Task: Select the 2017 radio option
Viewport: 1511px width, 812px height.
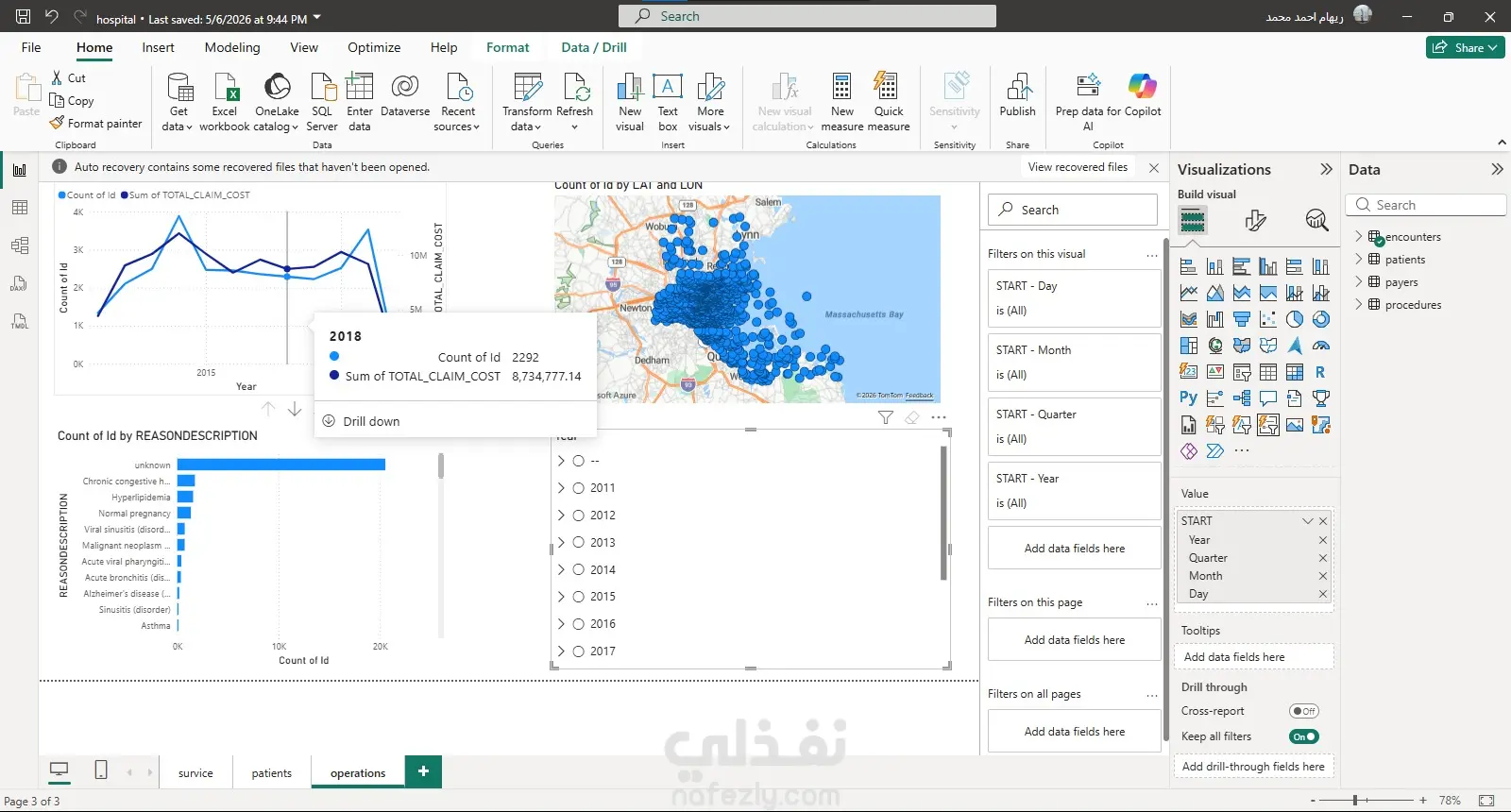Action: click(x=579, y=651)
